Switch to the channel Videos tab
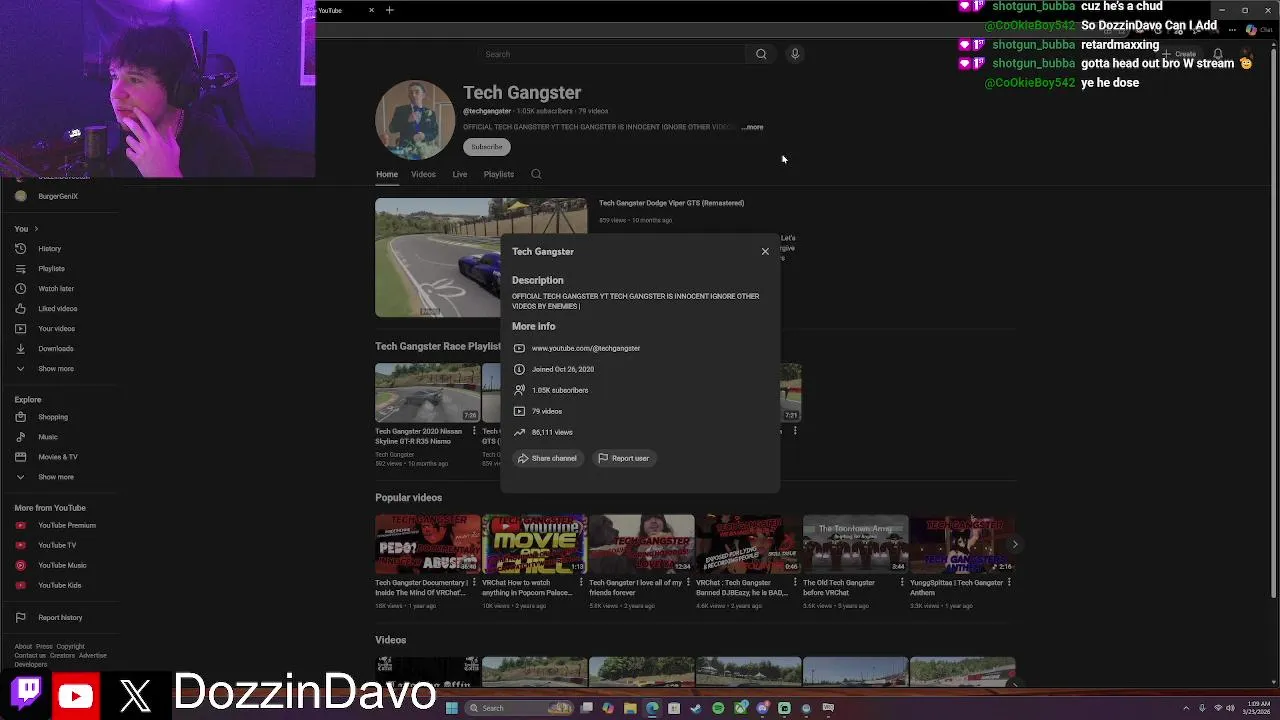The image size is (1280, 720). tap(423, 174)
